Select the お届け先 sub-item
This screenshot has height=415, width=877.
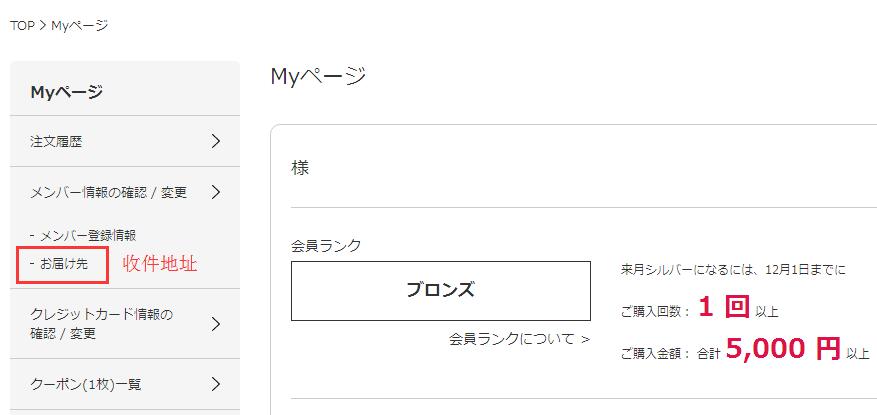[64, 264]
